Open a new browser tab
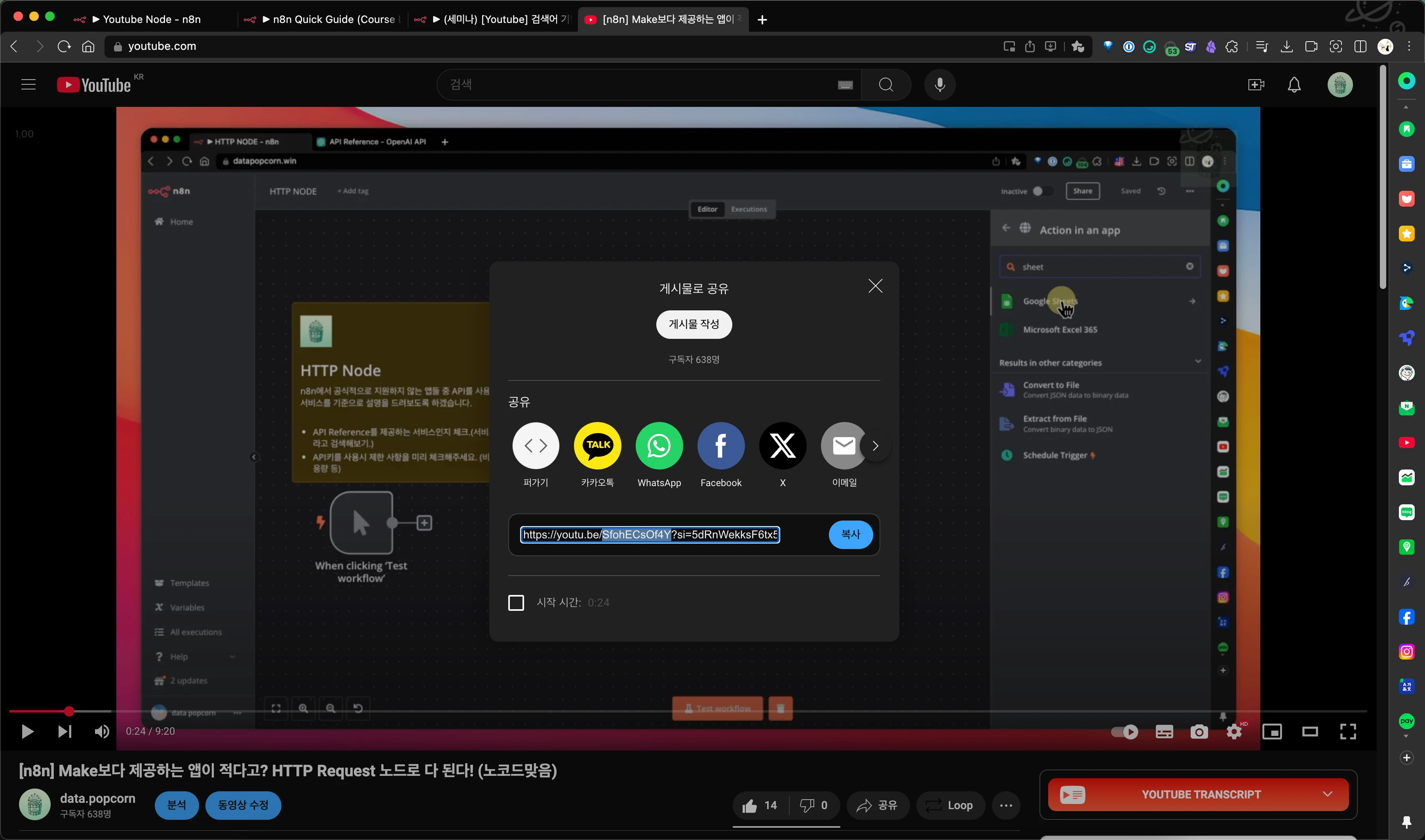This screenshot has width=1425, height=840. (762, 20)
